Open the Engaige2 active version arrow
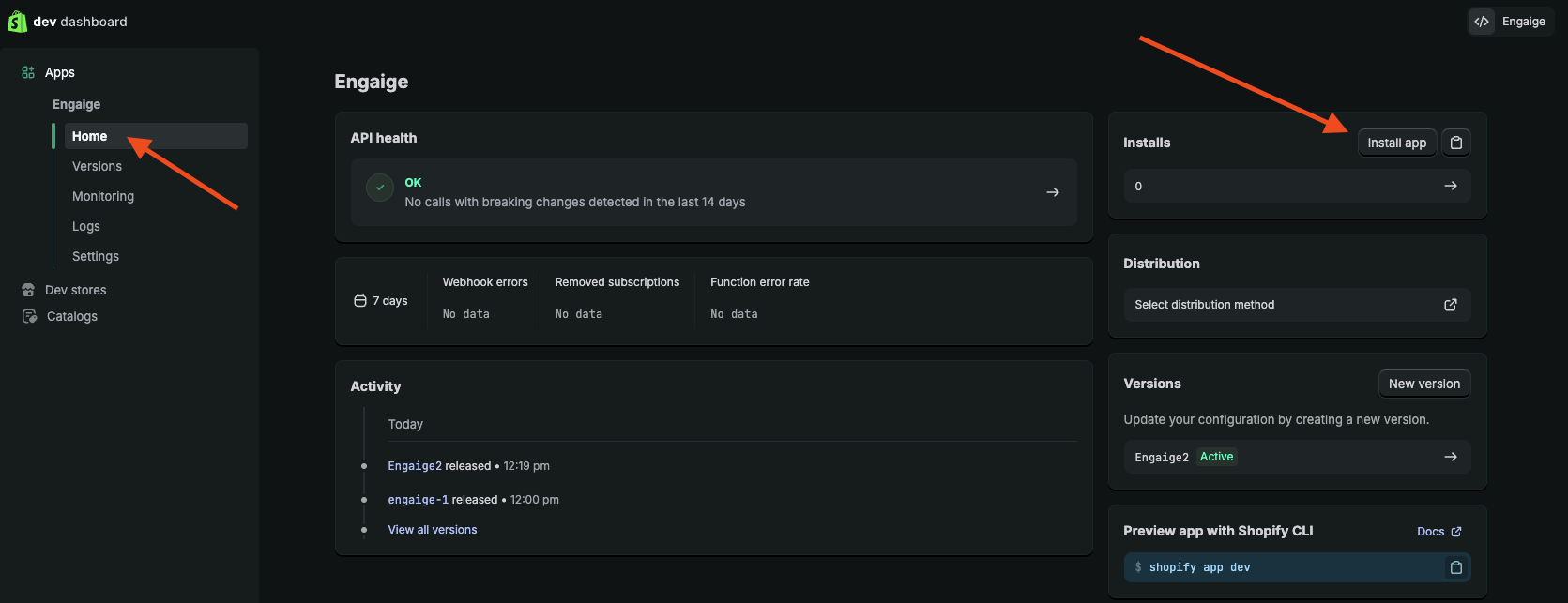Image resolution: width=1568 pixels, height=603 pixels. pos(1451,457)
